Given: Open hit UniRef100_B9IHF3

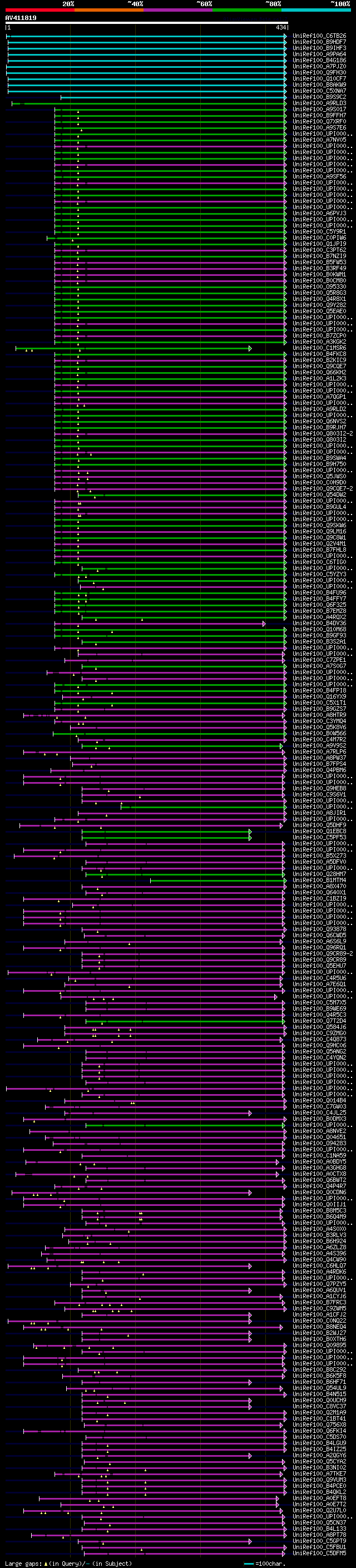Looking at the screenshot, I should [319, 48].
